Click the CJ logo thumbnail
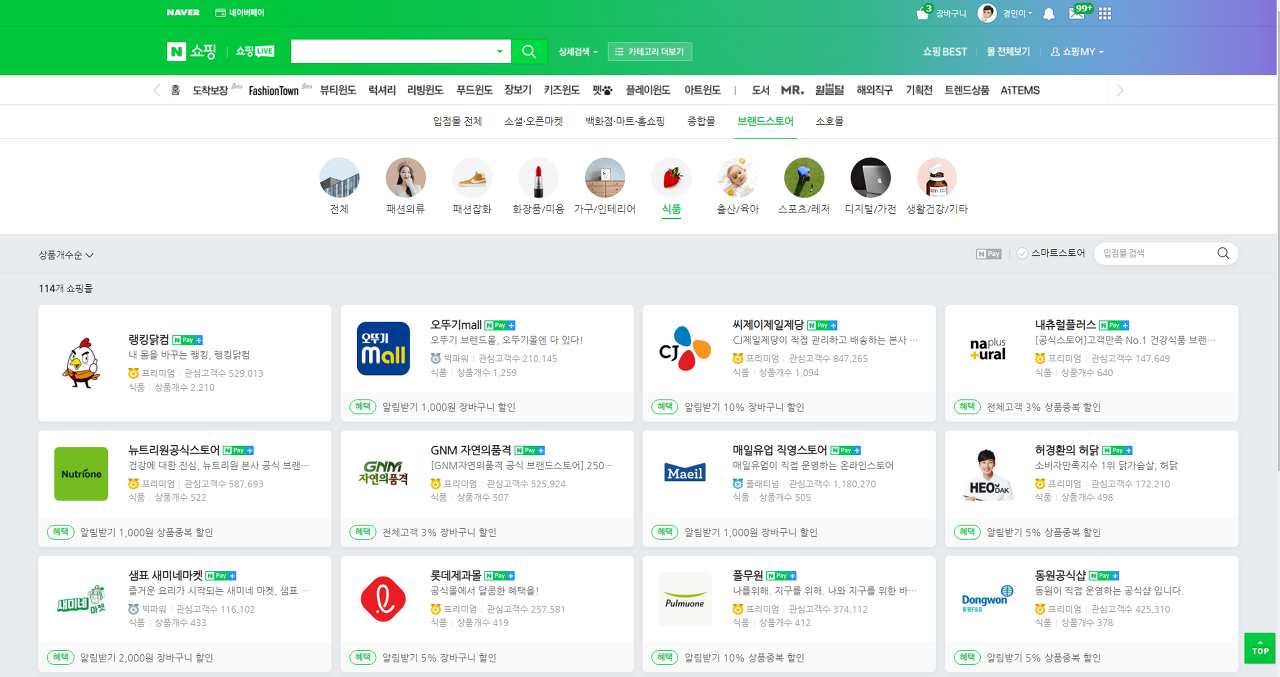1280x677 pixels. click(x=685, y=348)
